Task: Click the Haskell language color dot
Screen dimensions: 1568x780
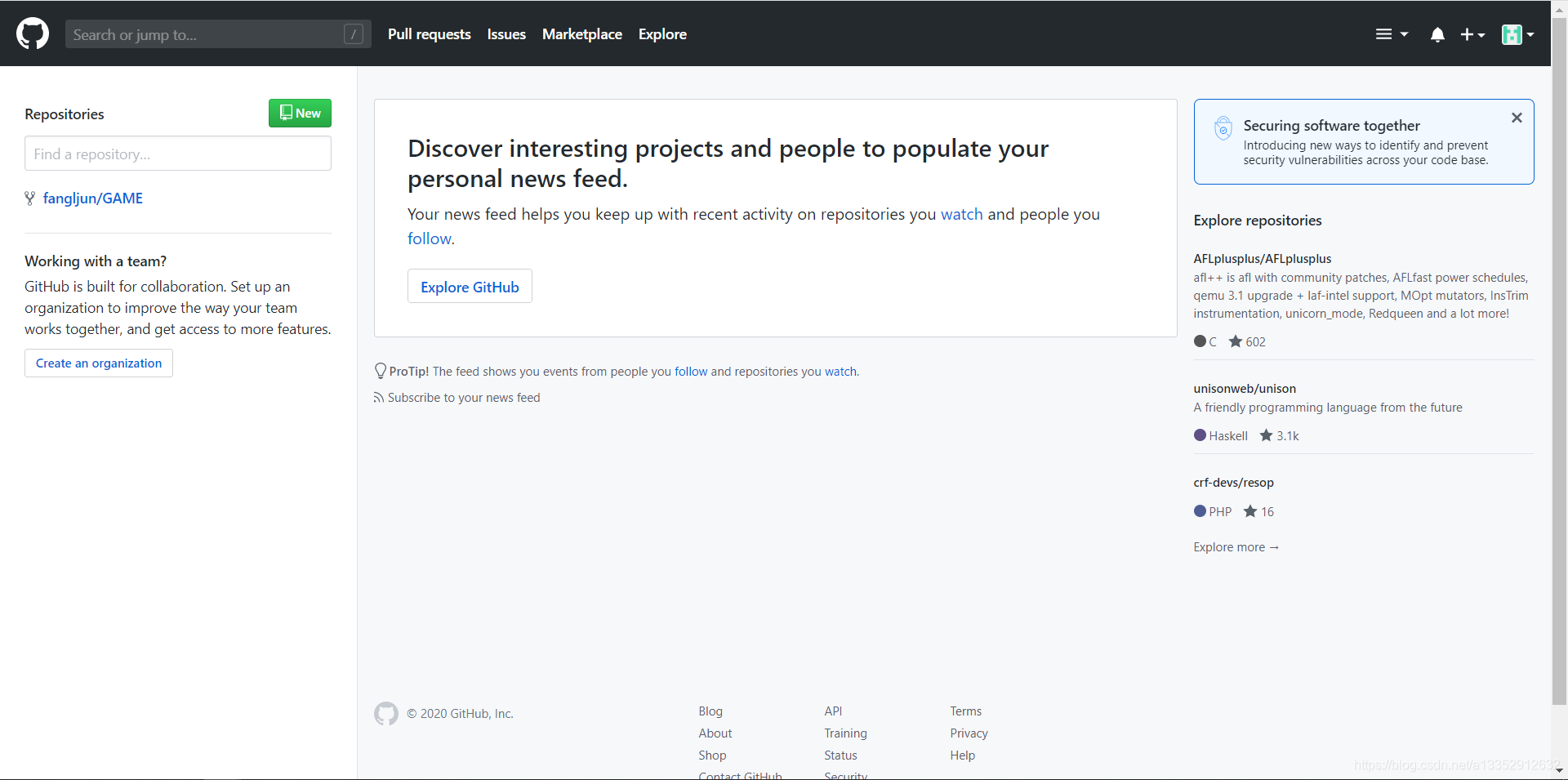Action: 1200,435
